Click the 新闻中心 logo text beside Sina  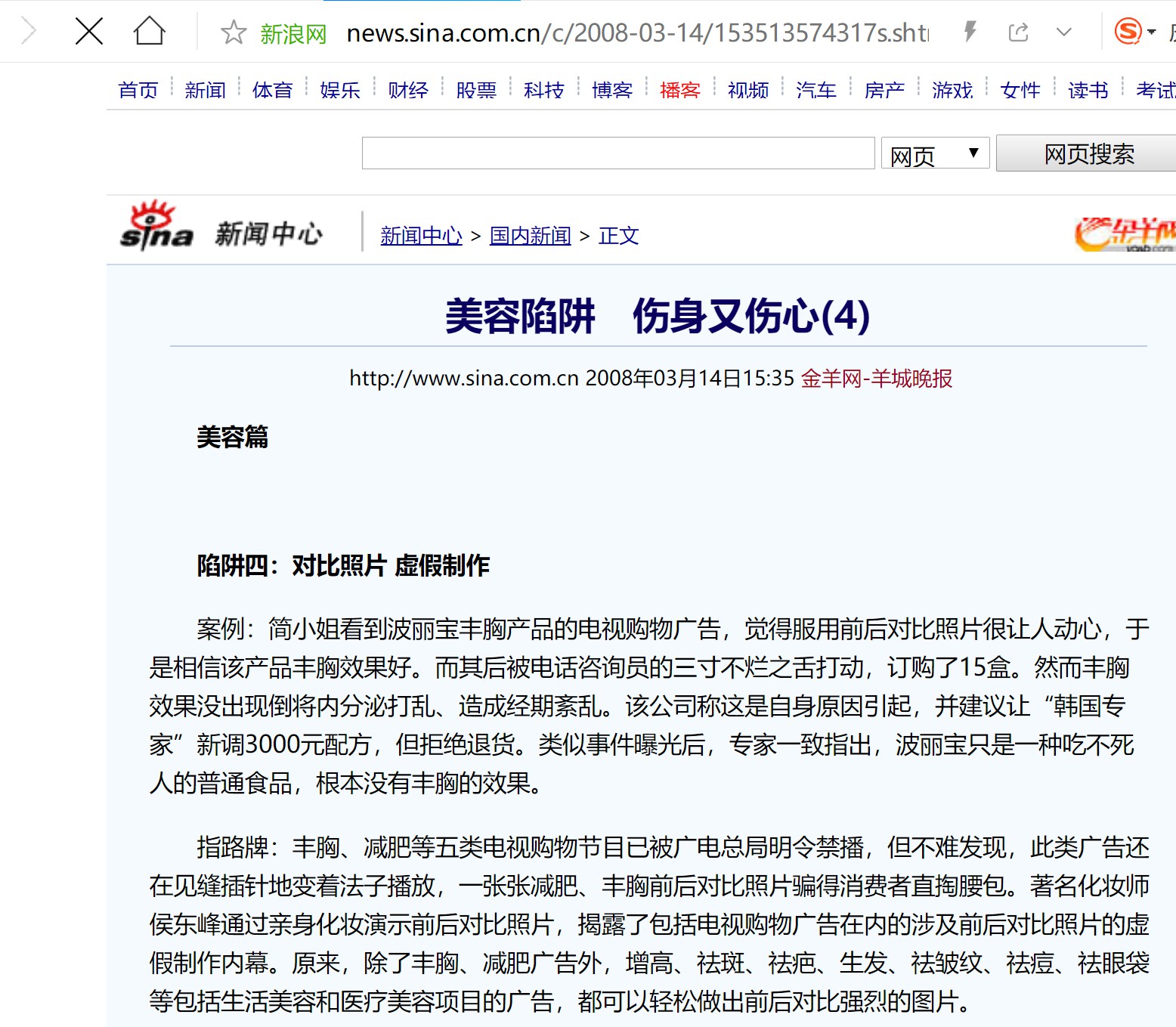[x=268, y=234]
